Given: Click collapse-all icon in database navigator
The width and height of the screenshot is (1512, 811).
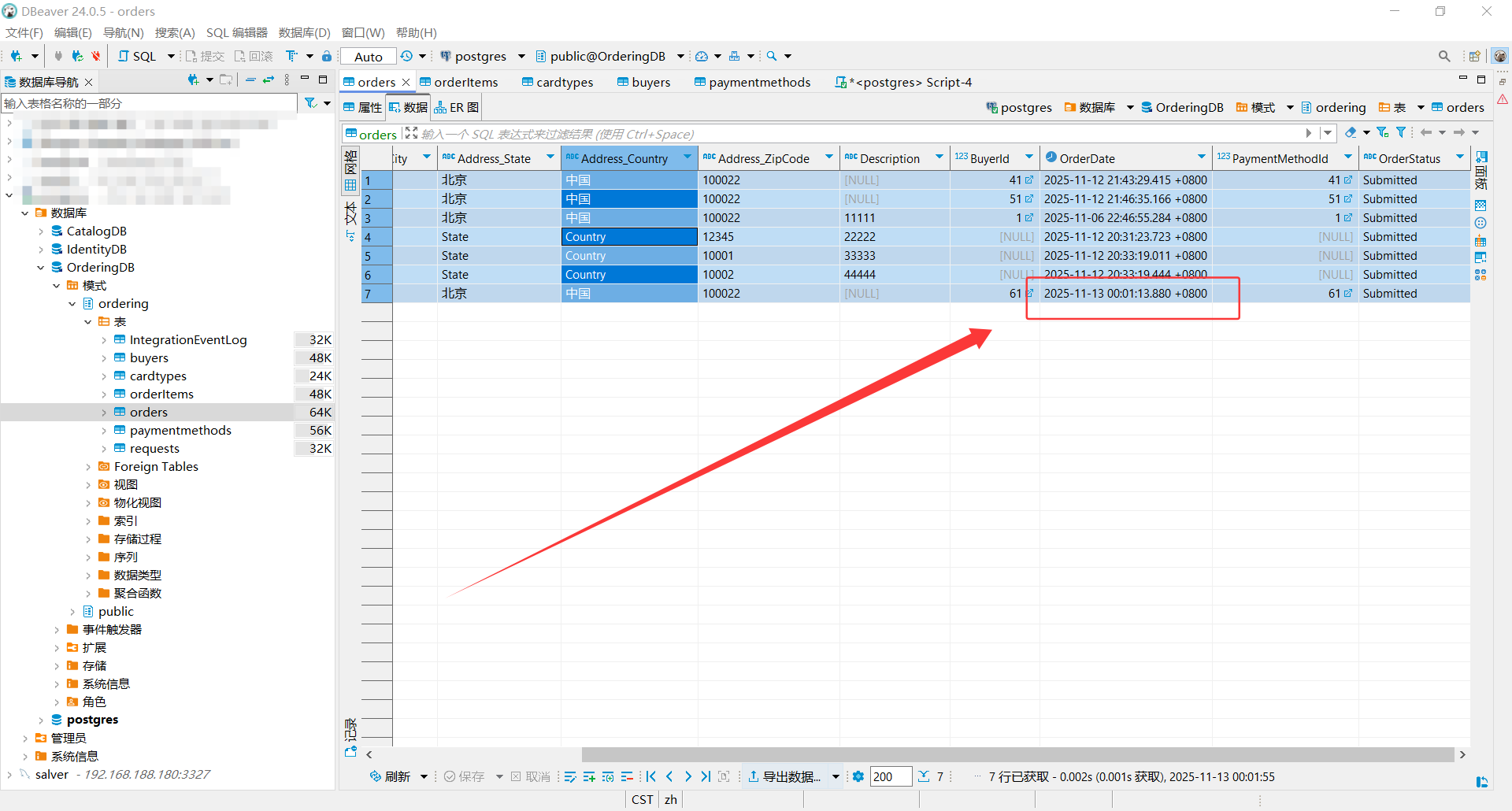Looking at the screenshot, I should tap(250, 80).
